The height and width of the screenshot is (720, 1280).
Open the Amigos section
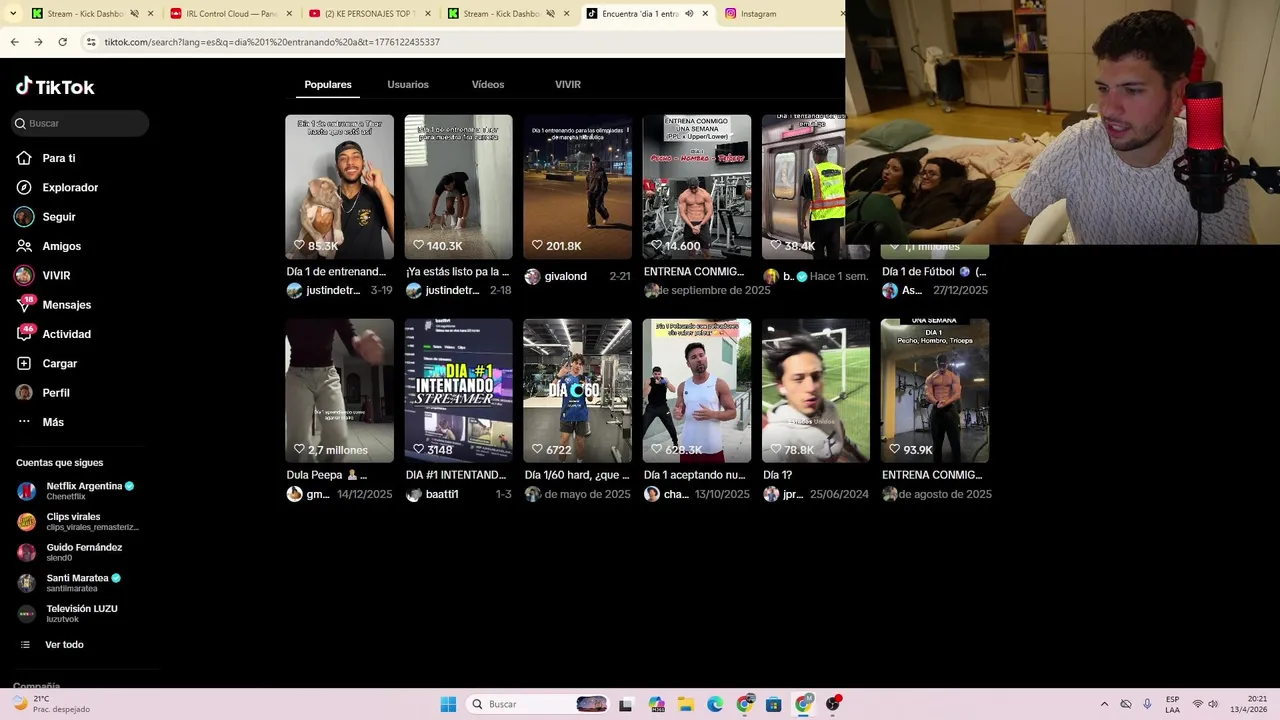(x=48, y=246)
